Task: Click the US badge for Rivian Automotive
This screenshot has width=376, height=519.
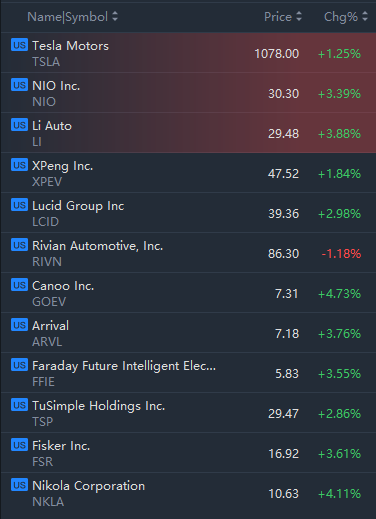Action: [x=19, y=245]
